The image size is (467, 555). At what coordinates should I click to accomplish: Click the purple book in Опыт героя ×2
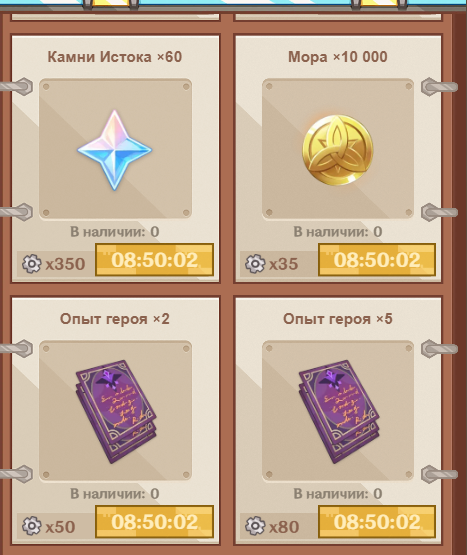116,411
